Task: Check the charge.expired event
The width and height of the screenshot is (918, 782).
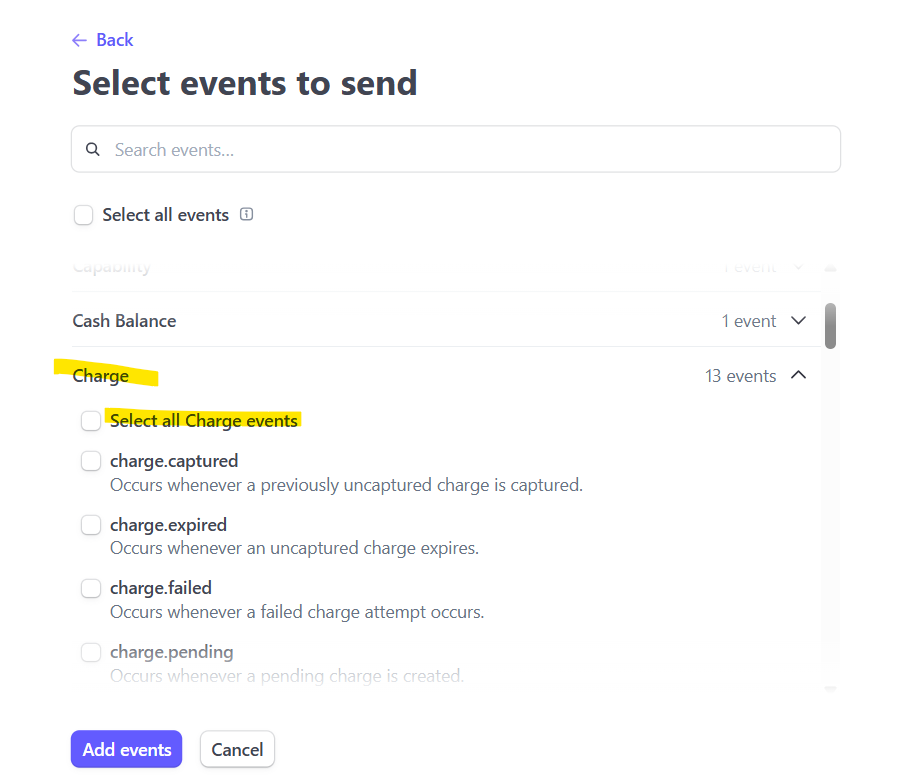Action: click(91, 525)
